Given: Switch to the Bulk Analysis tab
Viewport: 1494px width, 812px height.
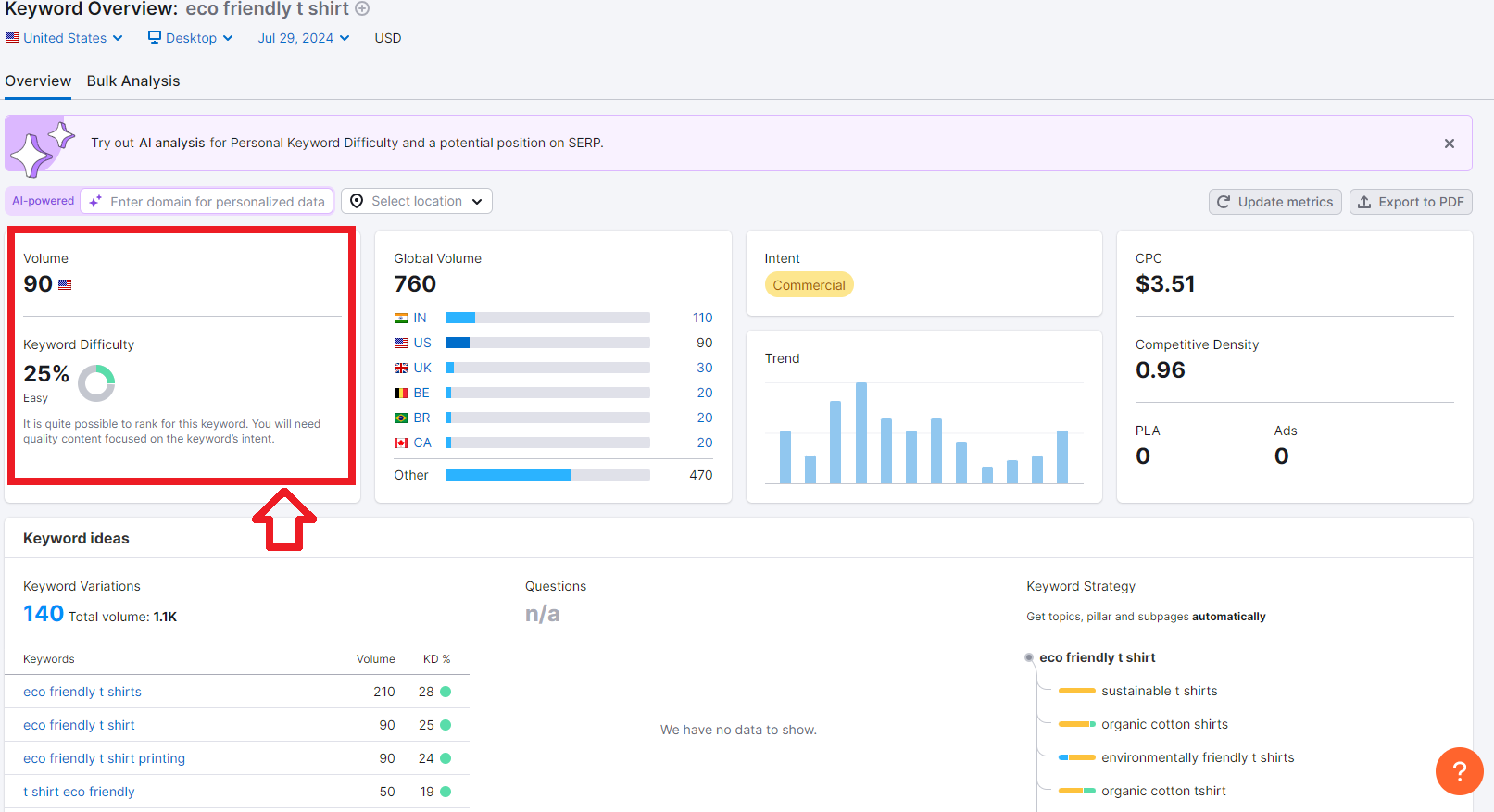Looking at the screenshot, I should pyautogui.click(x=133, y=81).
